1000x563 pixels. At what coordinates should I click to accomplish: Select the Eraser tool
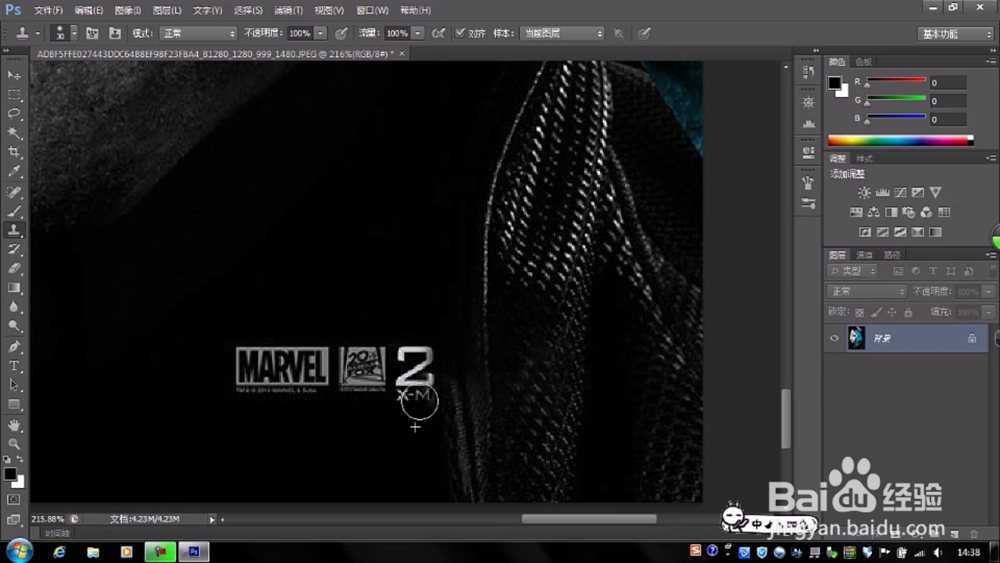(x=14, y=268)
